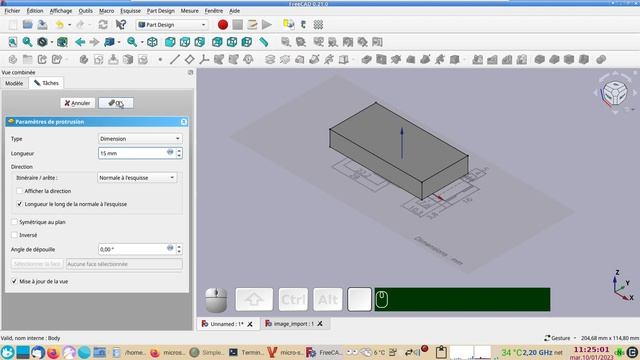Click the blue direction arrow on pad
The height and width of the screenshot is (360, 640).
click(x=402, y=143)
